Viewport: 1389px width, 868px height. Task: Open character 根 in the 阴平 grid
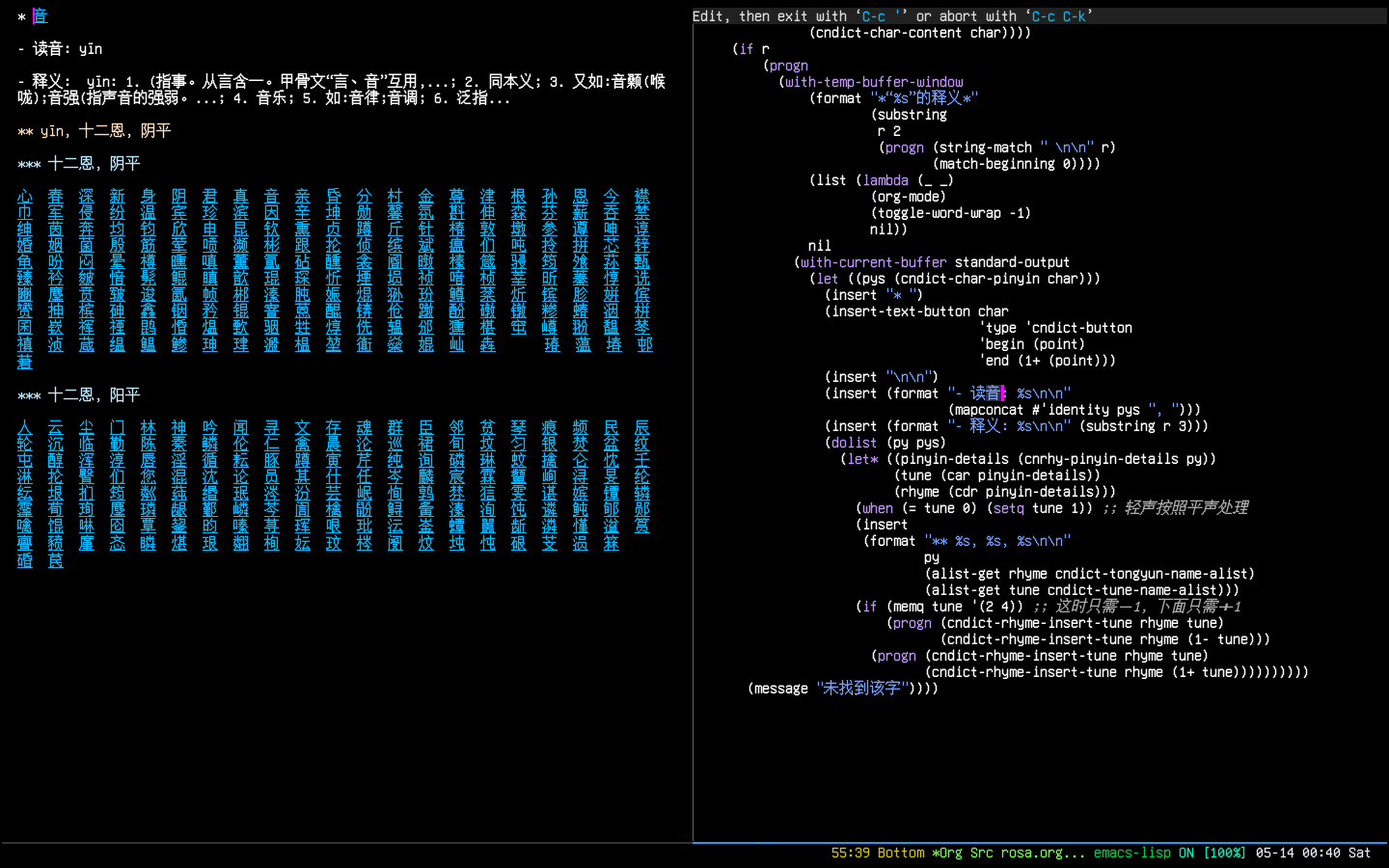point(519,196)
